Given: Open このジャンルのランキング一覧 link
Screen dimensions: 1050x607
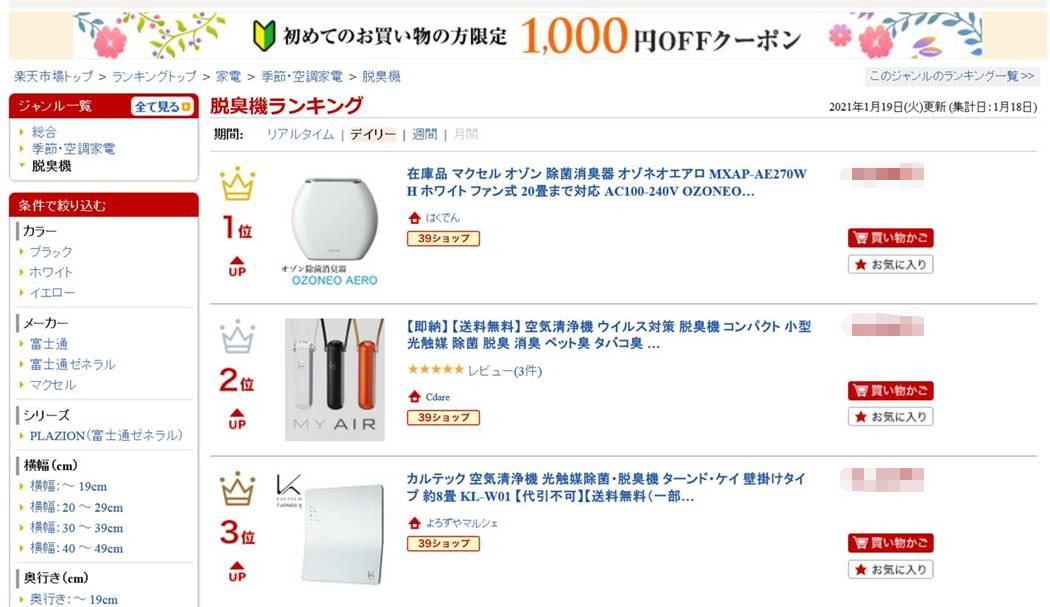Looking at the screenshot, I should point(952,77).
